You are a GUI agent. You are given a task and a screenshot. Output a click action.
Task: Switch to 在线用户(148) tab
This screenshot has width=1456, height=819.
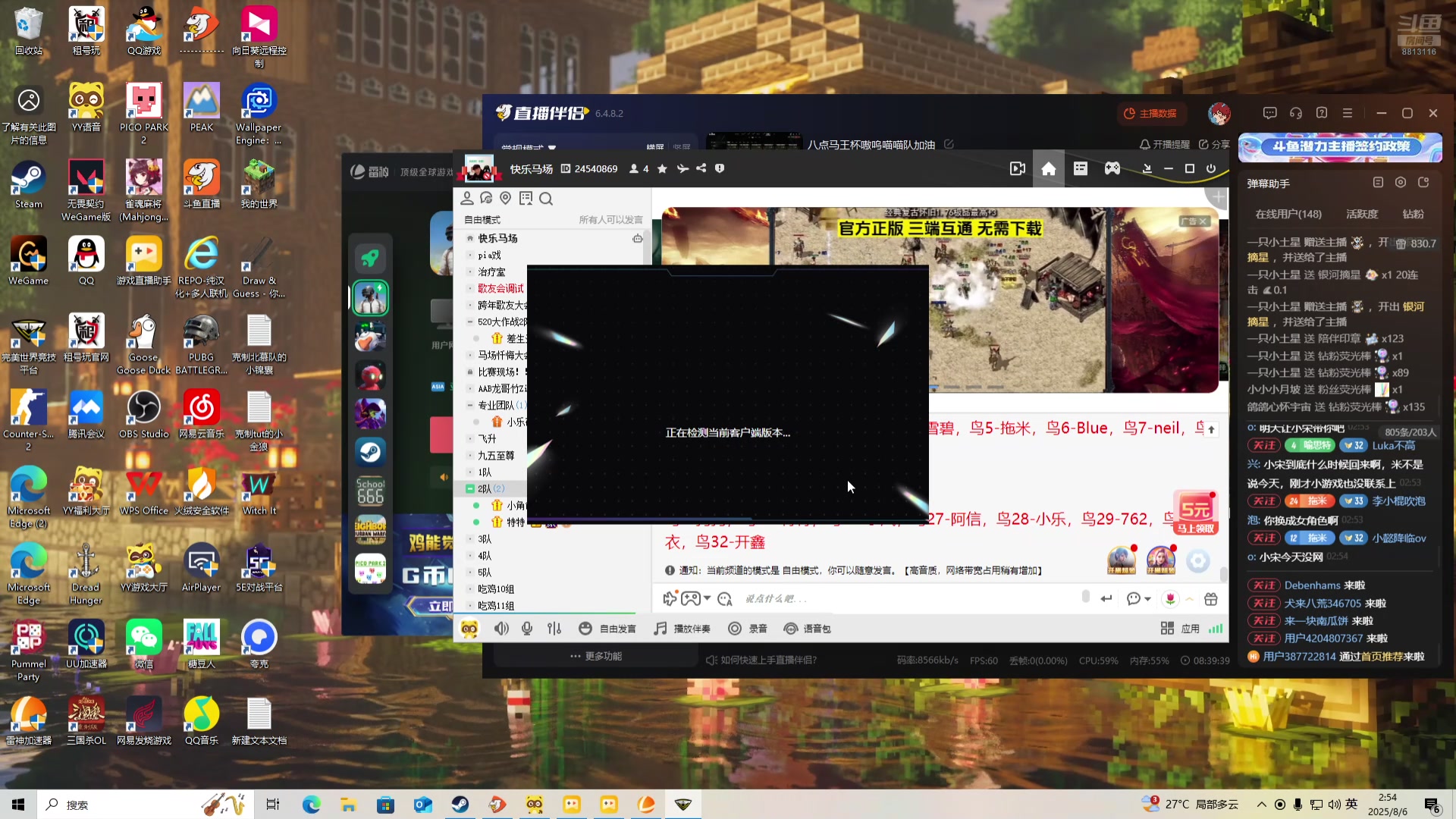click(1288, 215)
